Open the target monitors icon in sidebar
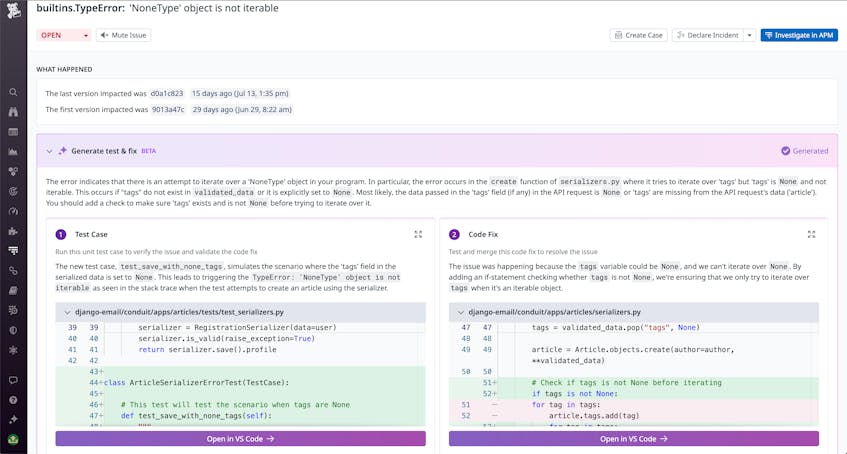The height and width of the screenshot is (454, 847). tap(14, 191)
